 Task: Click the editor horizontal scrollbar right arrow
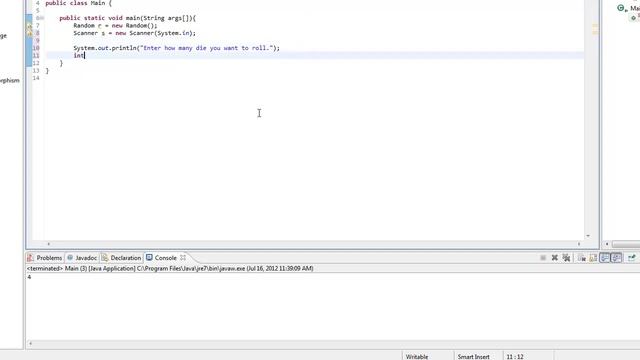[579, 244]
